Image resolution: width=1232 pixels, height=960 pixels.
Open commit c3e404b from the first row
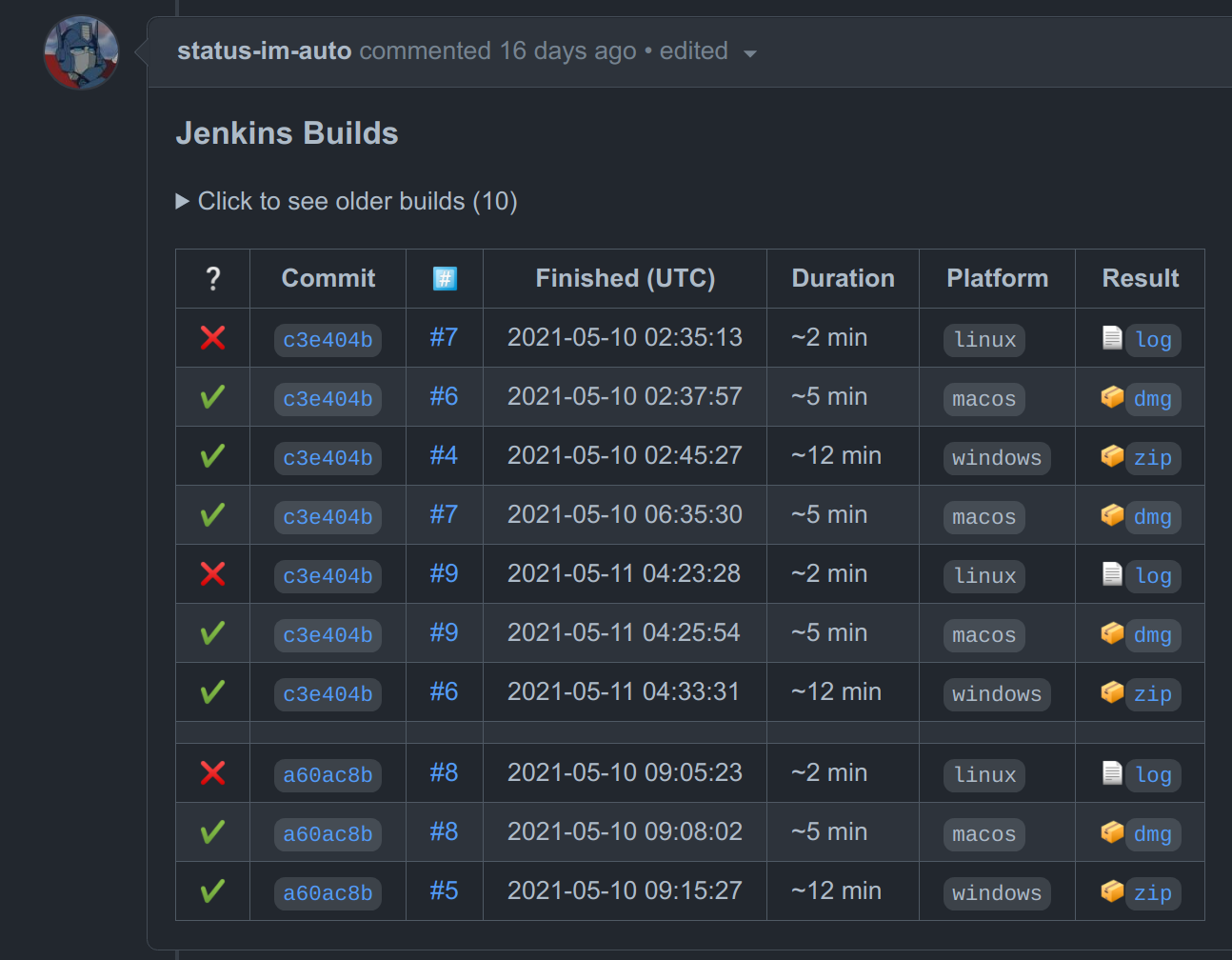click(x=328, y=340)
